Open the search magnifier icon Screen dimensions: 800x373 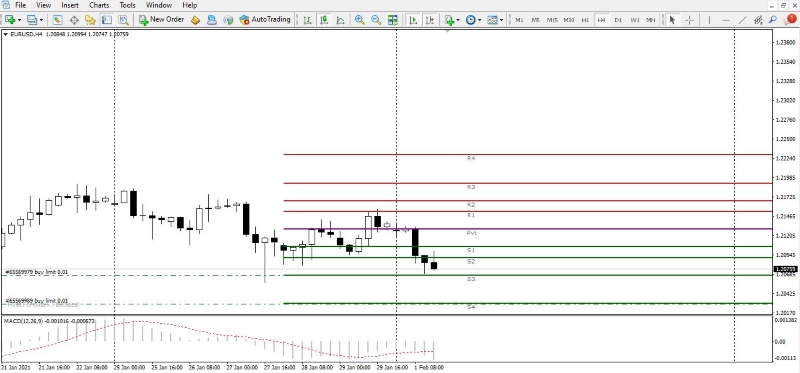773,20
